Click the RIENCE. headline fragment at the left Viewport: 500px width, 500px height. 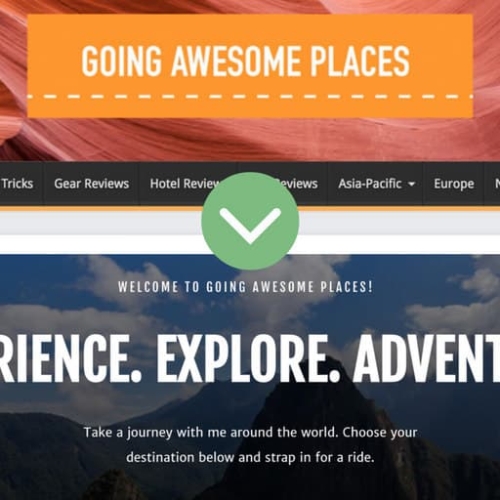pos(70,358)
